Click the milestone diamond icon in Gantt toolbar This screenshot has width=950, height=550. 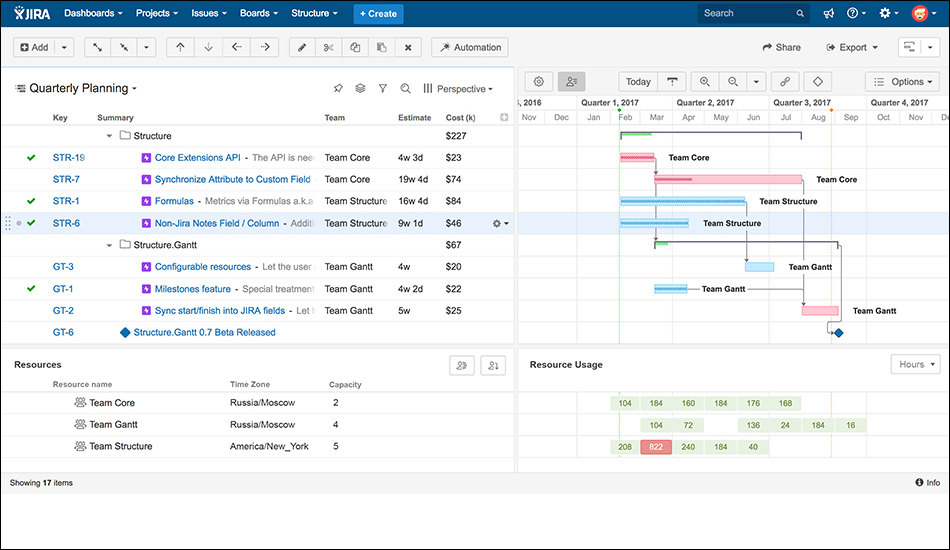817,81
